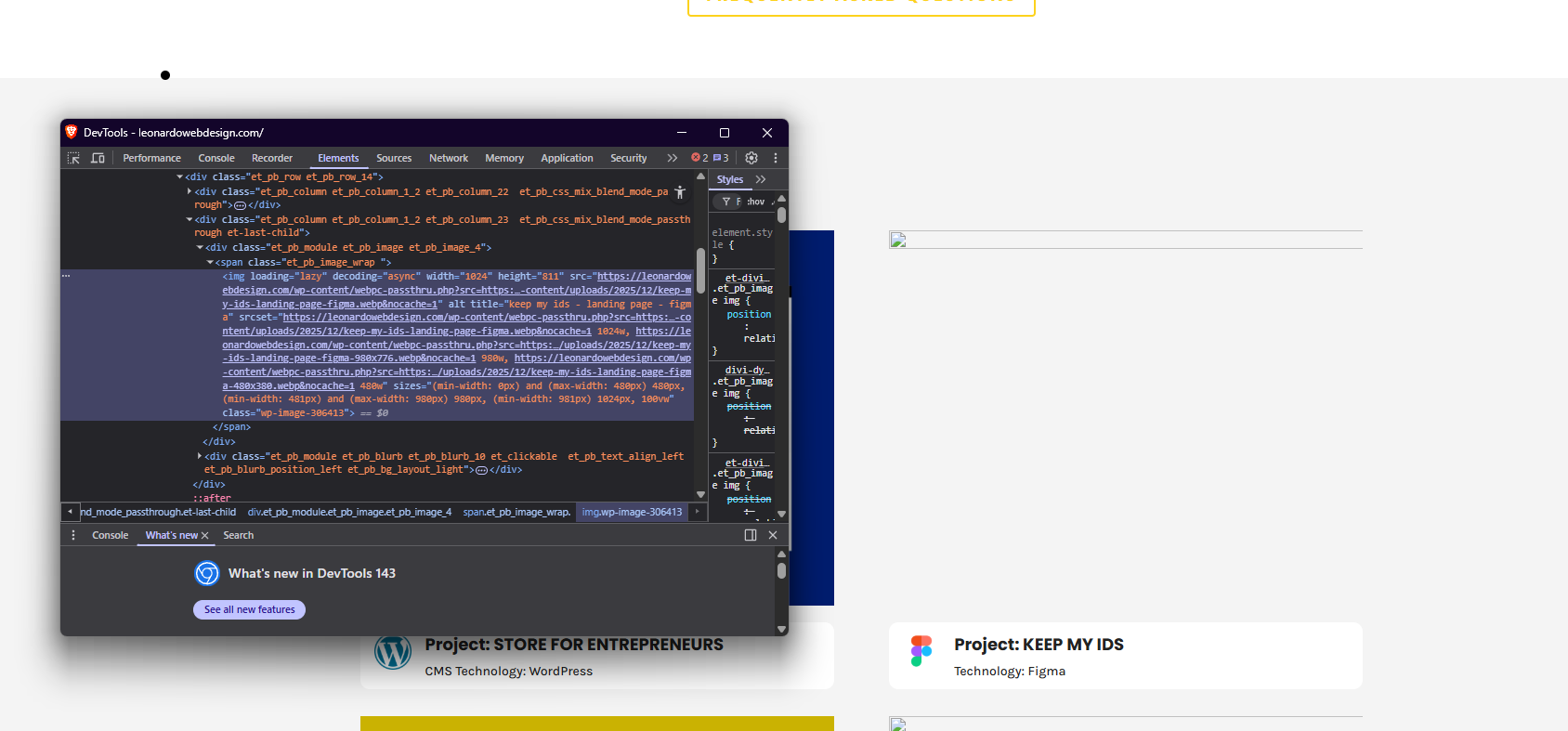
Task: Close the What's new drawer tab
Action: click(205, 536)
